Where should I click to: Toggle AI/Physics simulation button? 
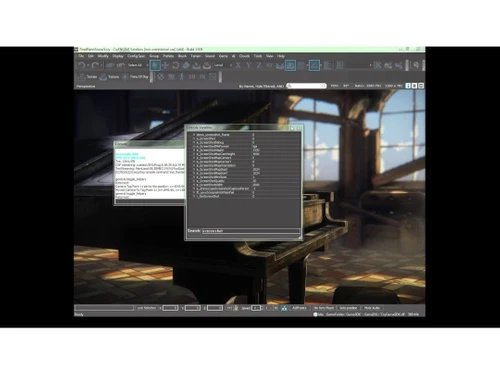(x=299, y=308)
